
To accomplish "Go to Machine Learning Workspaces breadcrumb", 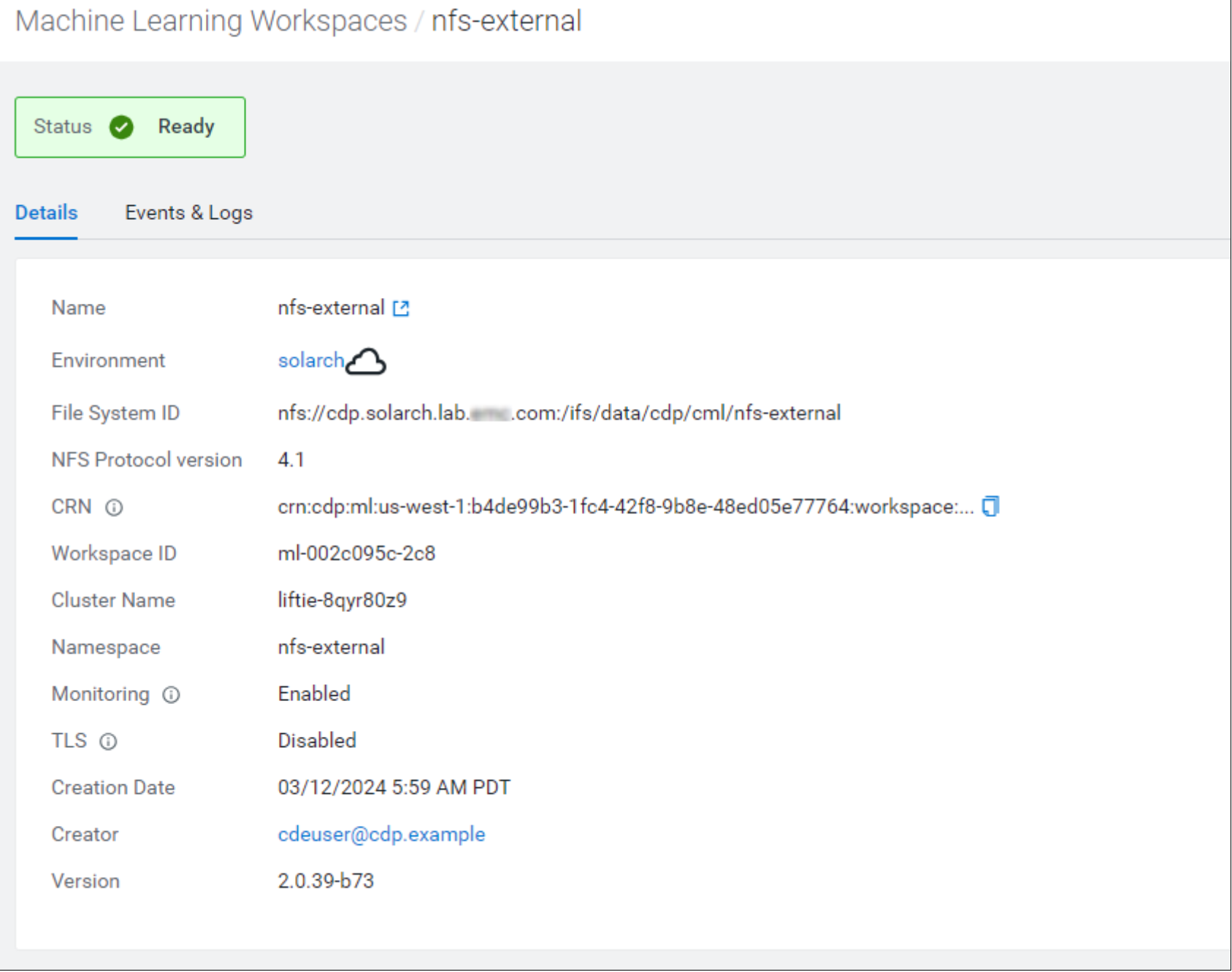I will click(x=212, y=20).
